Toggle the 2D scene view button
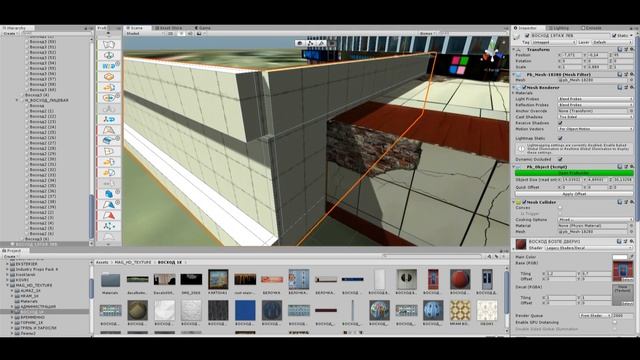Image resolution: width=640 pixels, height=360 pixels. (170, 33)
